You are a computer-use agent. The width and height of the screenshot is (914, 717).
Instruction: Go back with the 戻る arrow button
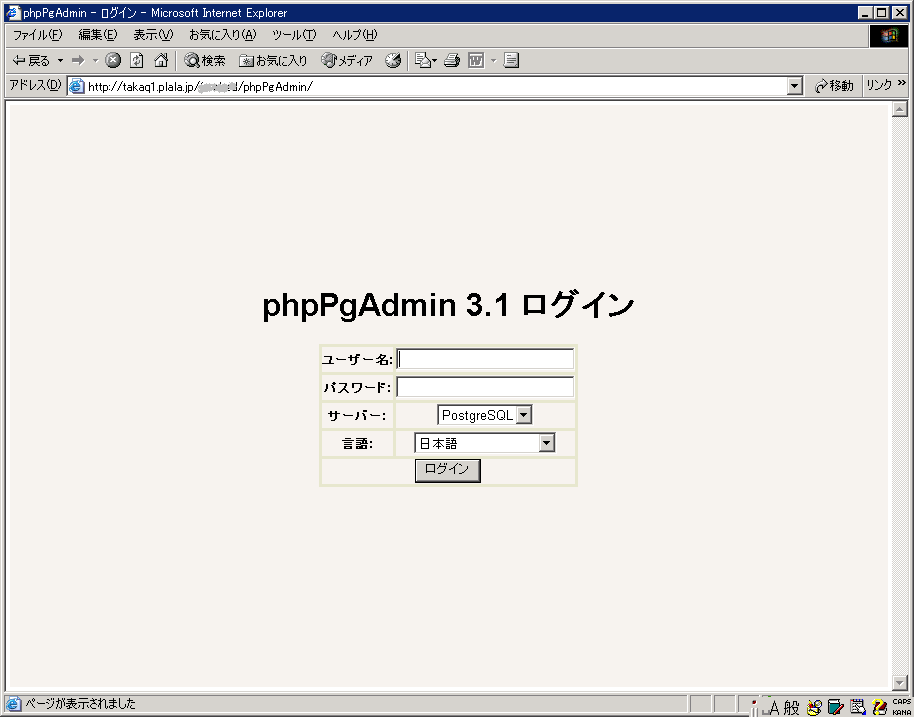coord(31,61)
